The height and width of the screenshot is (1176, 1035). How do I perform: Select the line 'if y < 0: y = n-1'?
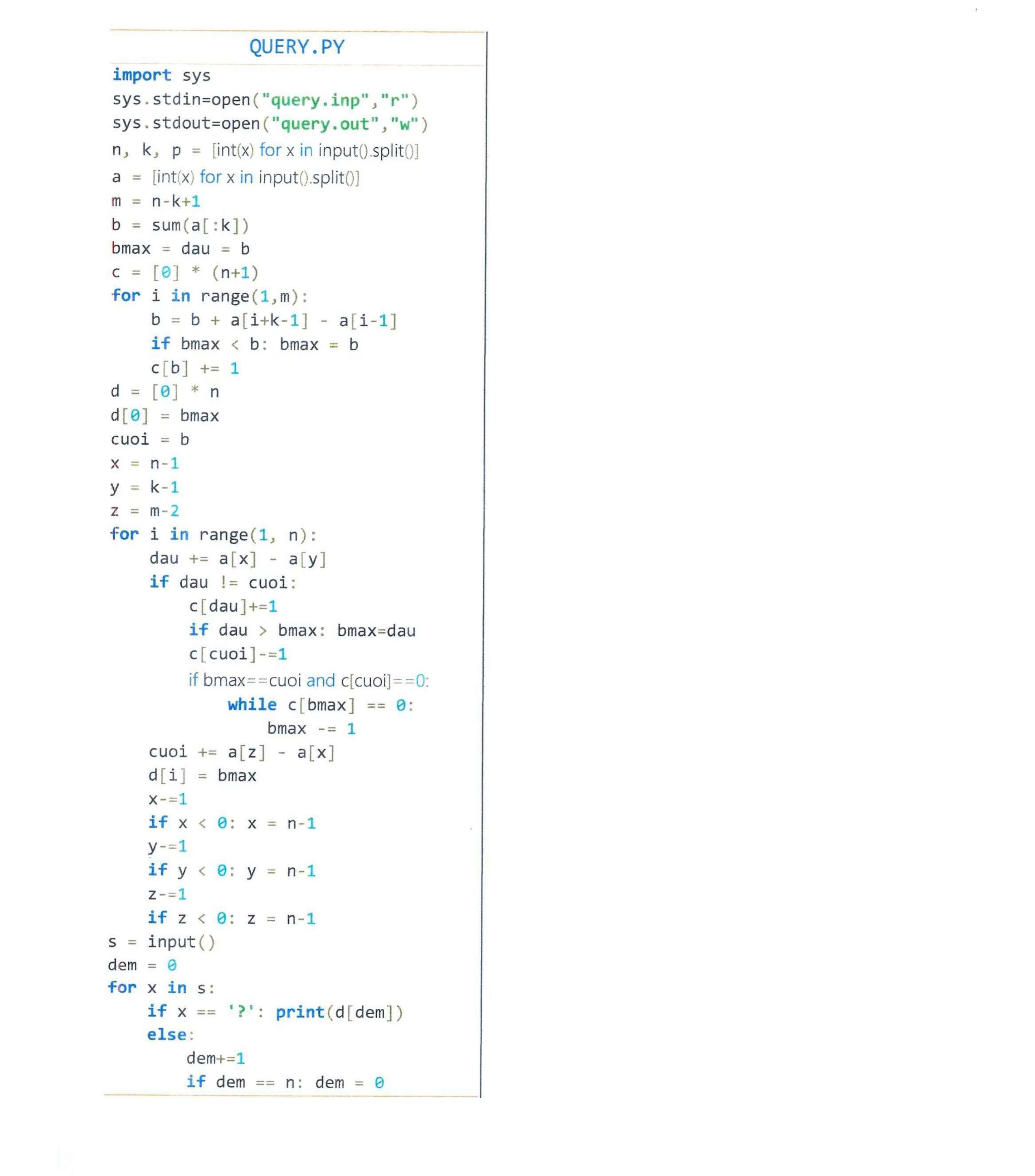pos(231,870)
